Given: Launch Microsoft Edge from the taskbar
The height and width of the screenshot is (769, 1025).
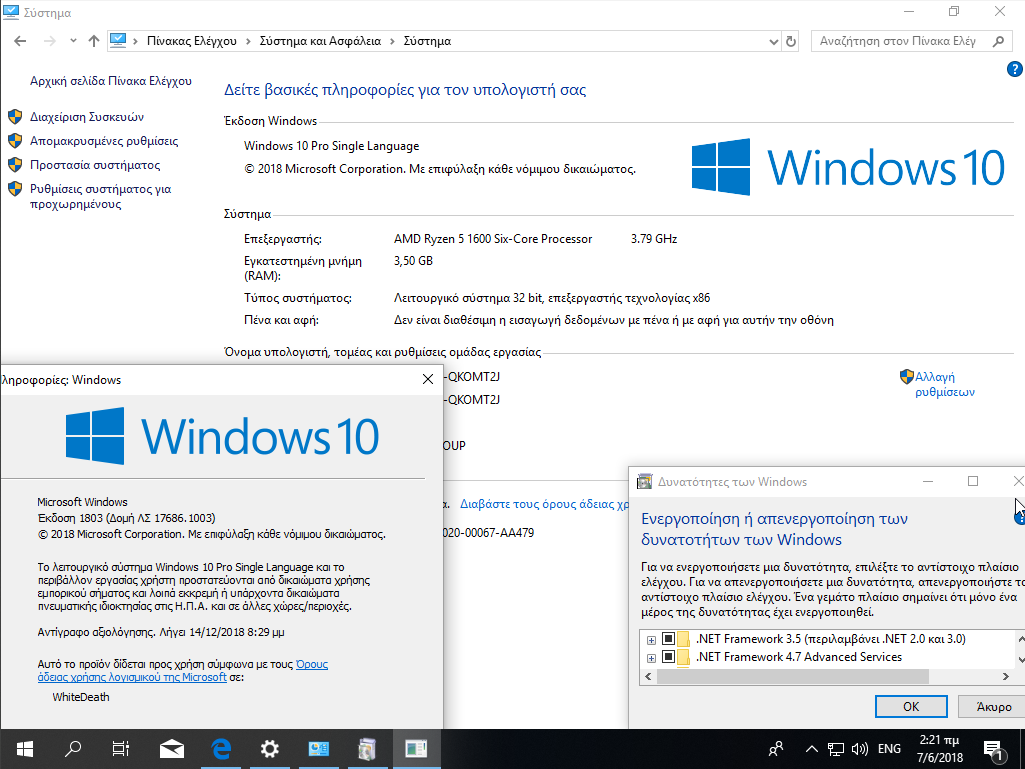Looking at the screenshot, I should coord(221,749).
